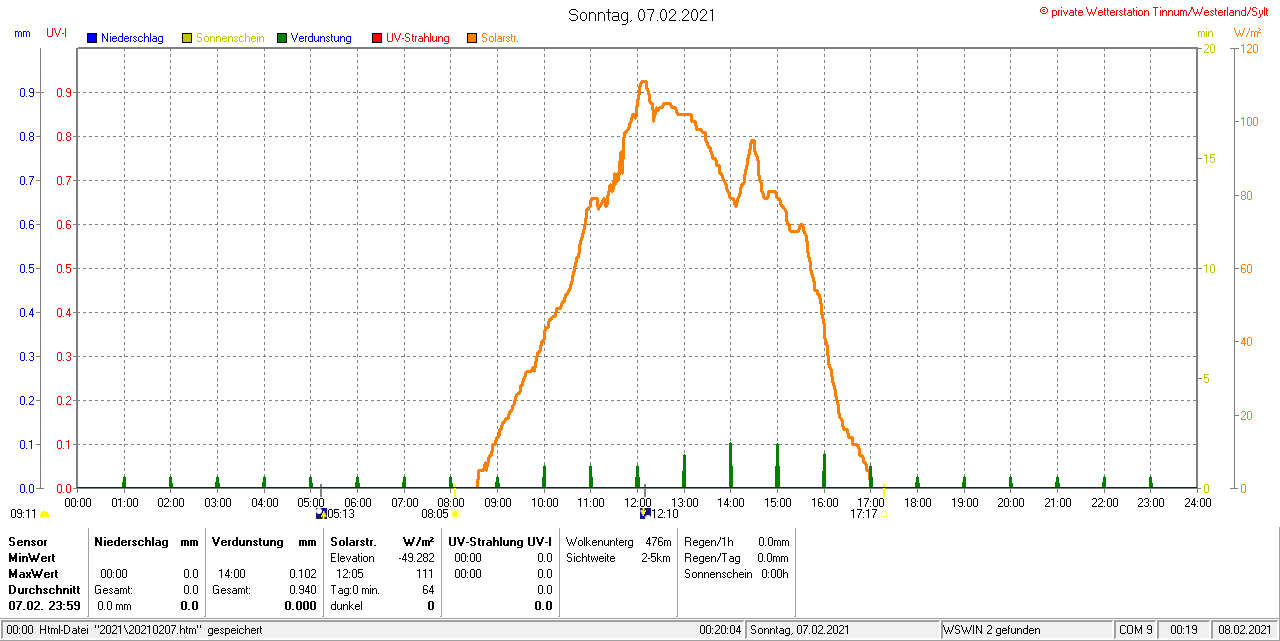This screenshot has width=1280, height=641.
Task: Click the sunrise sun icon at 08:05
Action: tap(455, 514)
